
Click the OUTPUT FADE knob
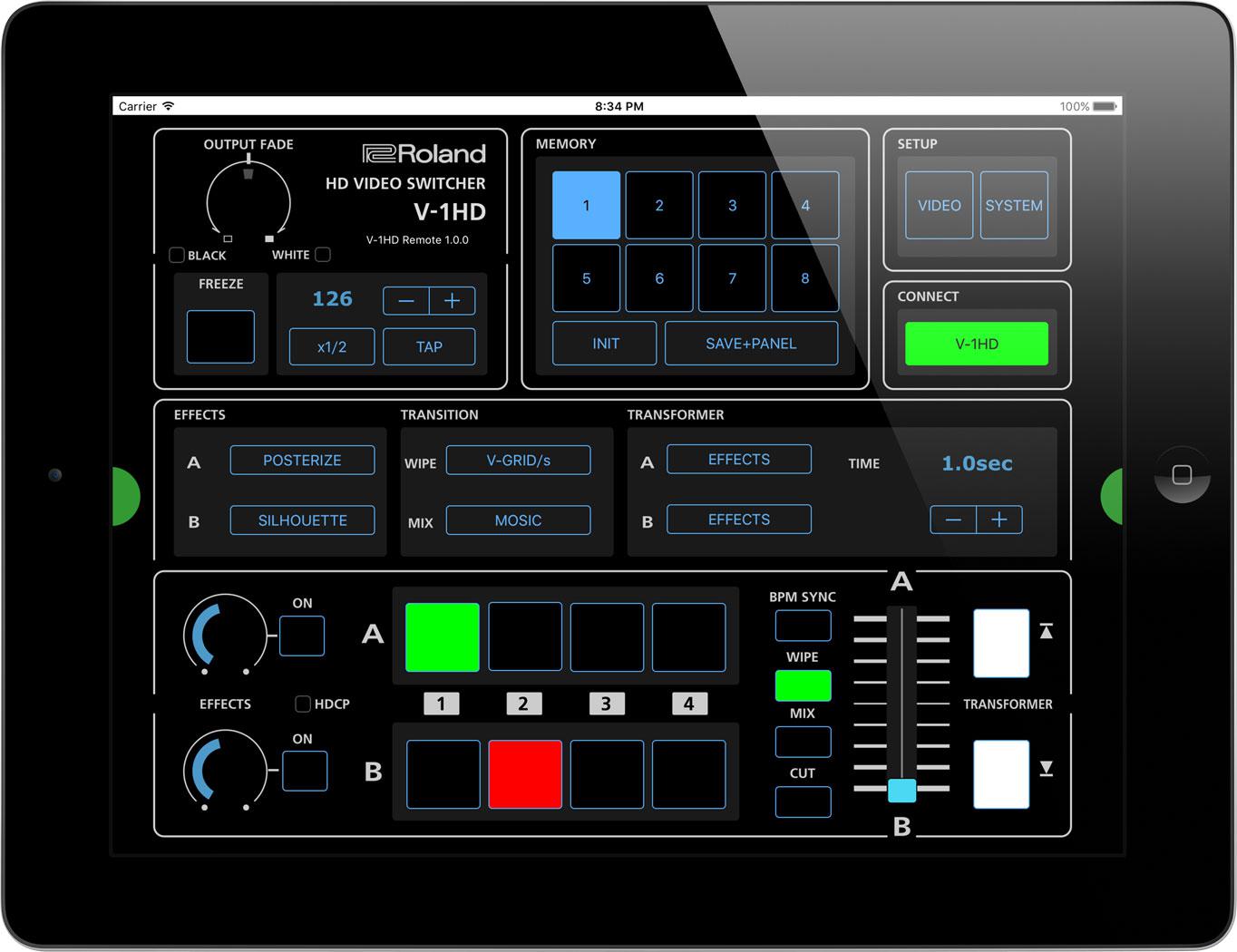(248, 200)
